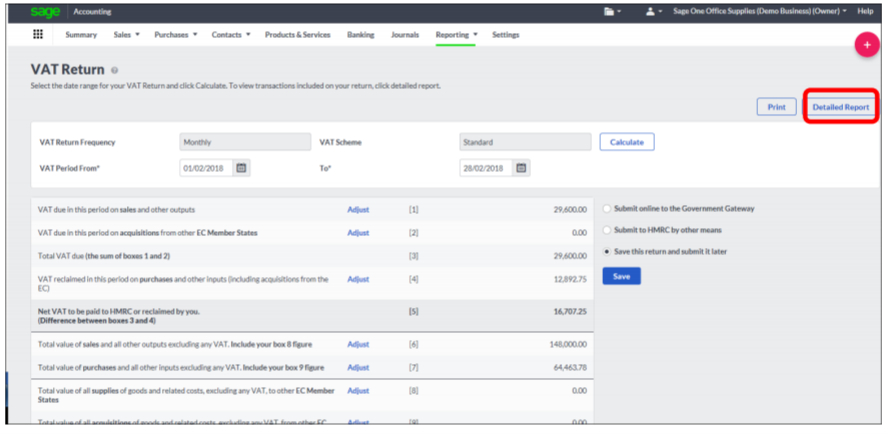The image size is (888, 434).
Task: Select Save this return and submit it later
Action: tap(607, 252)
